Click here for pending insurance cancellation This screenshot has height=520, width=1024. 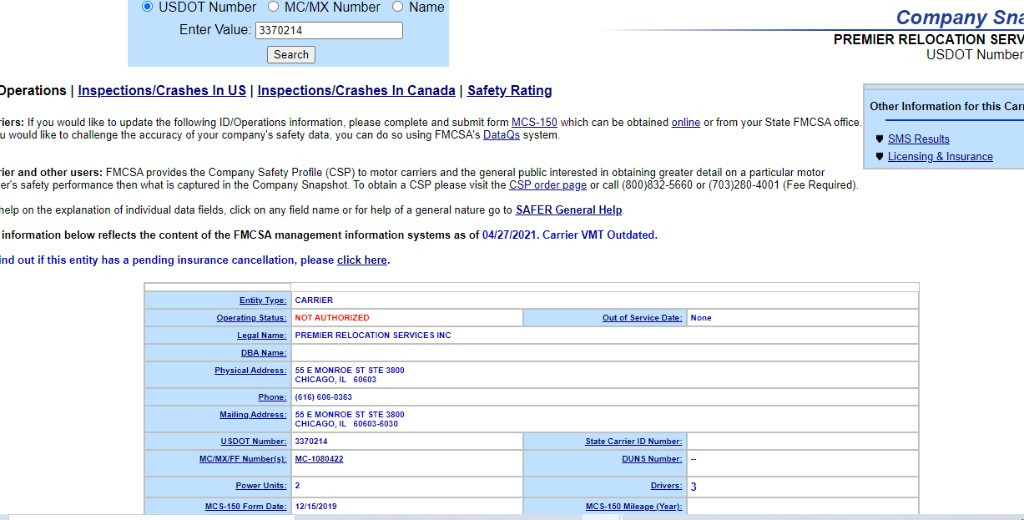361,261
